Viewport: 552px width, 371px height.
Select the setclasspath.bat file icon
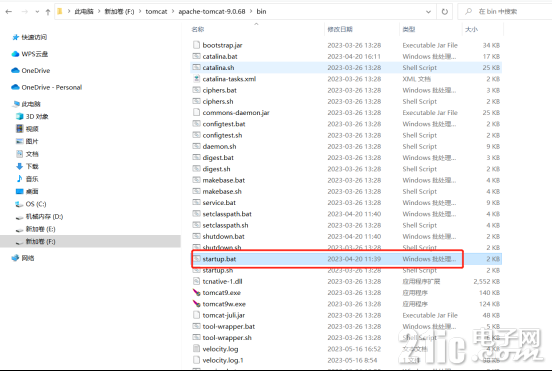point(196,214)
